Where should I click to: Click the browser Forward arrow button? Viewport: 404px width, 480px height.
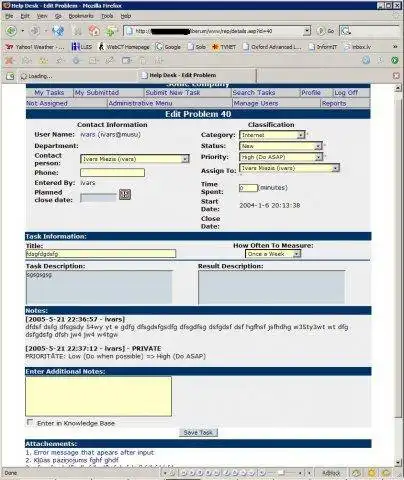coord(35,31)
